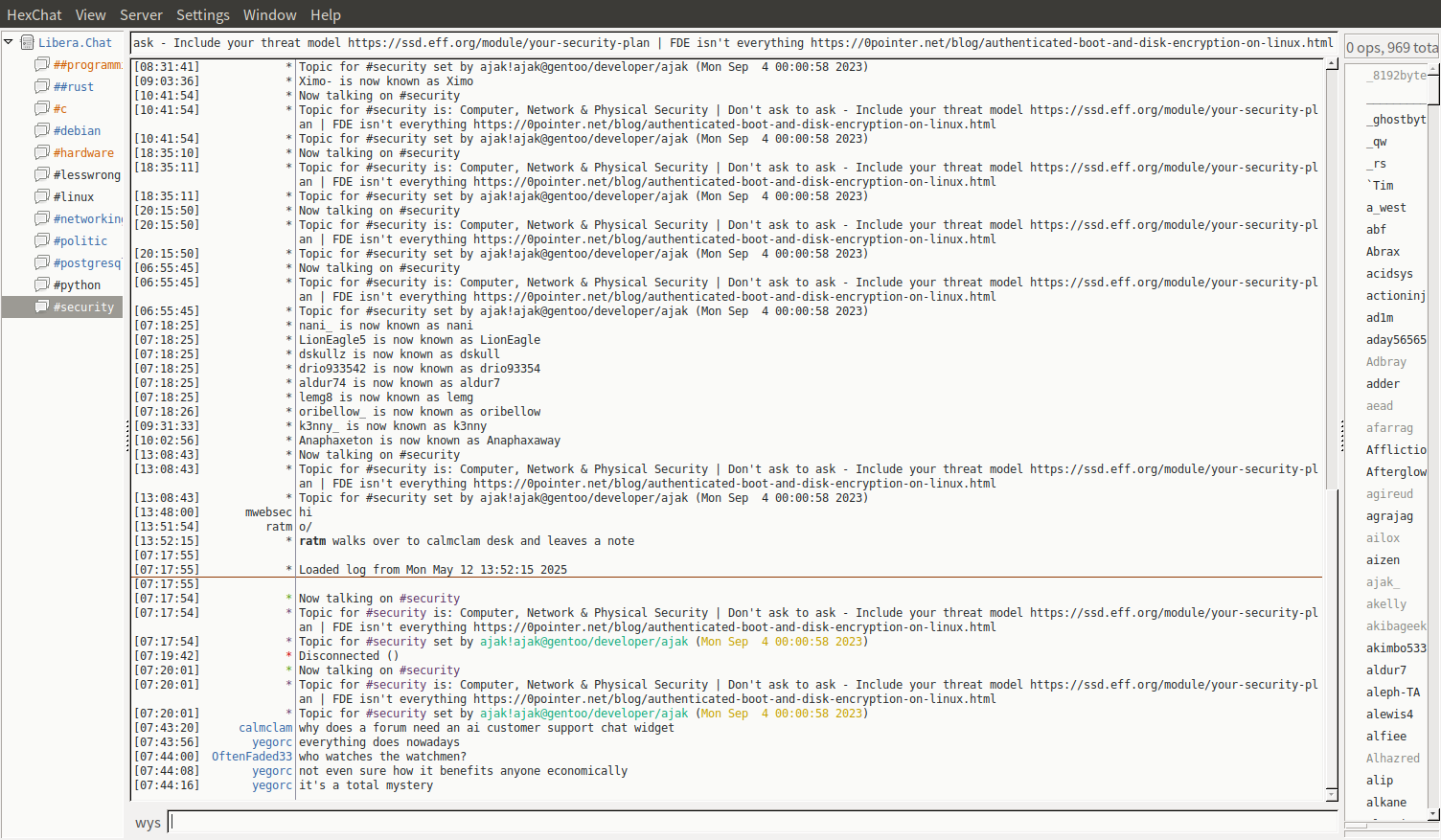Image resolution: width=1441 pixels, height=840 pixels.
Task: Click the Libera.Chat server icon
Action: point(28,42)
